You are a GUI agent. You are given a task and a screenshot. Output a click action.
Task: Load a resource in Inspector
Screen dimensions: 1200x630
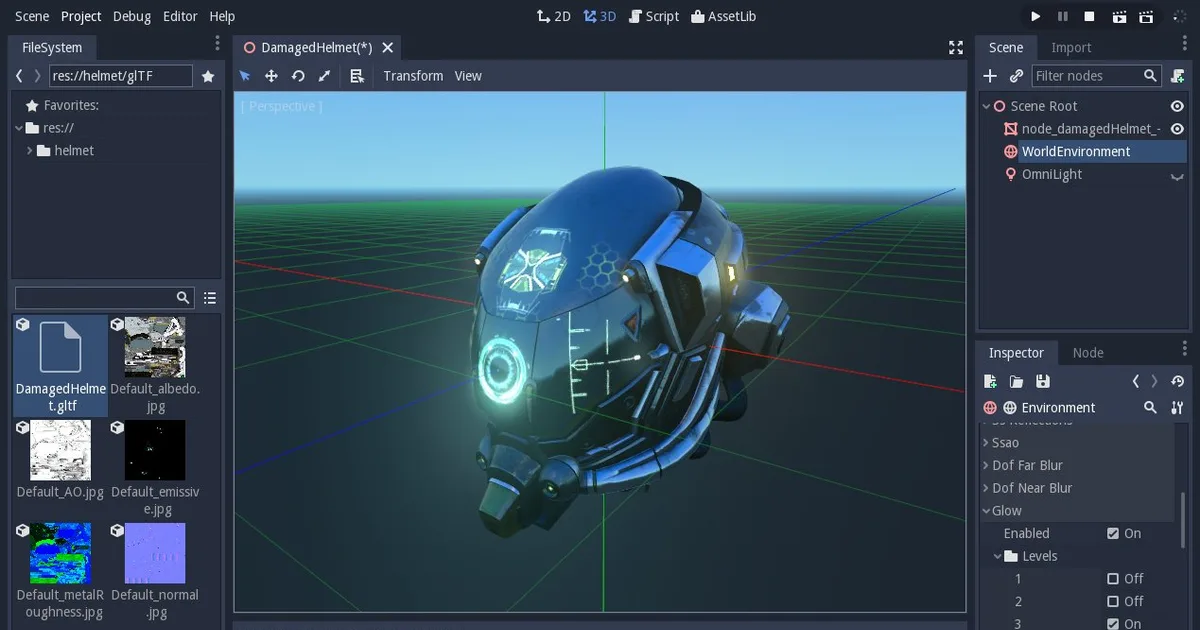point(1016,381)
